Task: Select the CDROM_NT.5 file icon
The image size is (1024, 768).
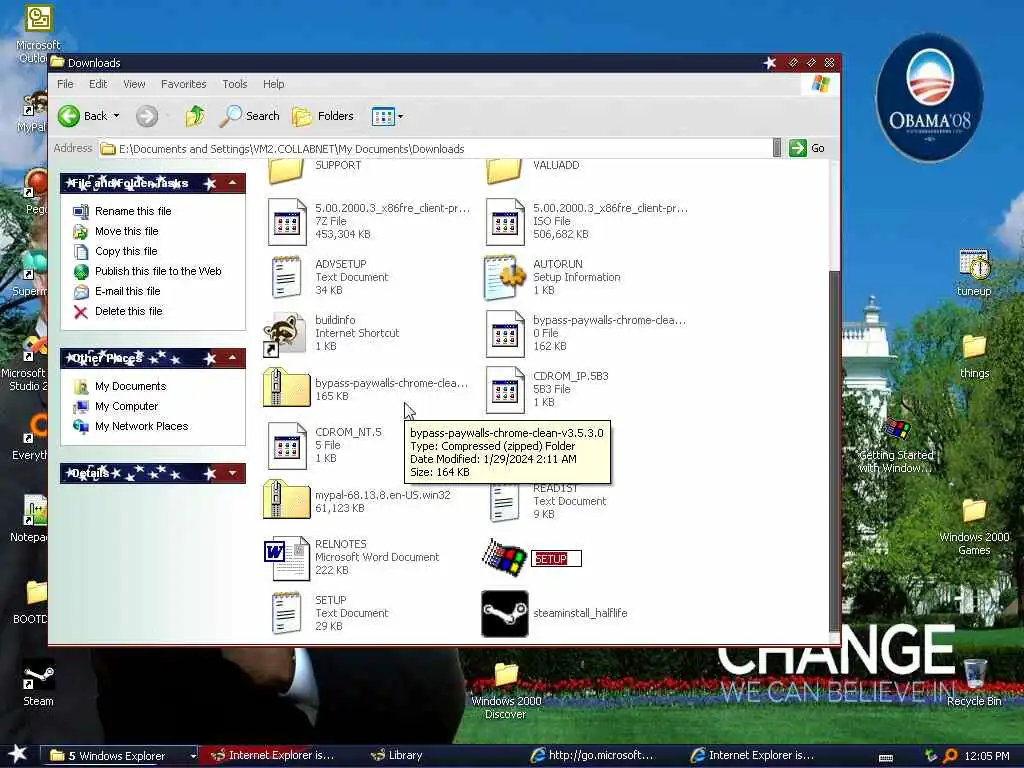Action: [x=287, y=446]
